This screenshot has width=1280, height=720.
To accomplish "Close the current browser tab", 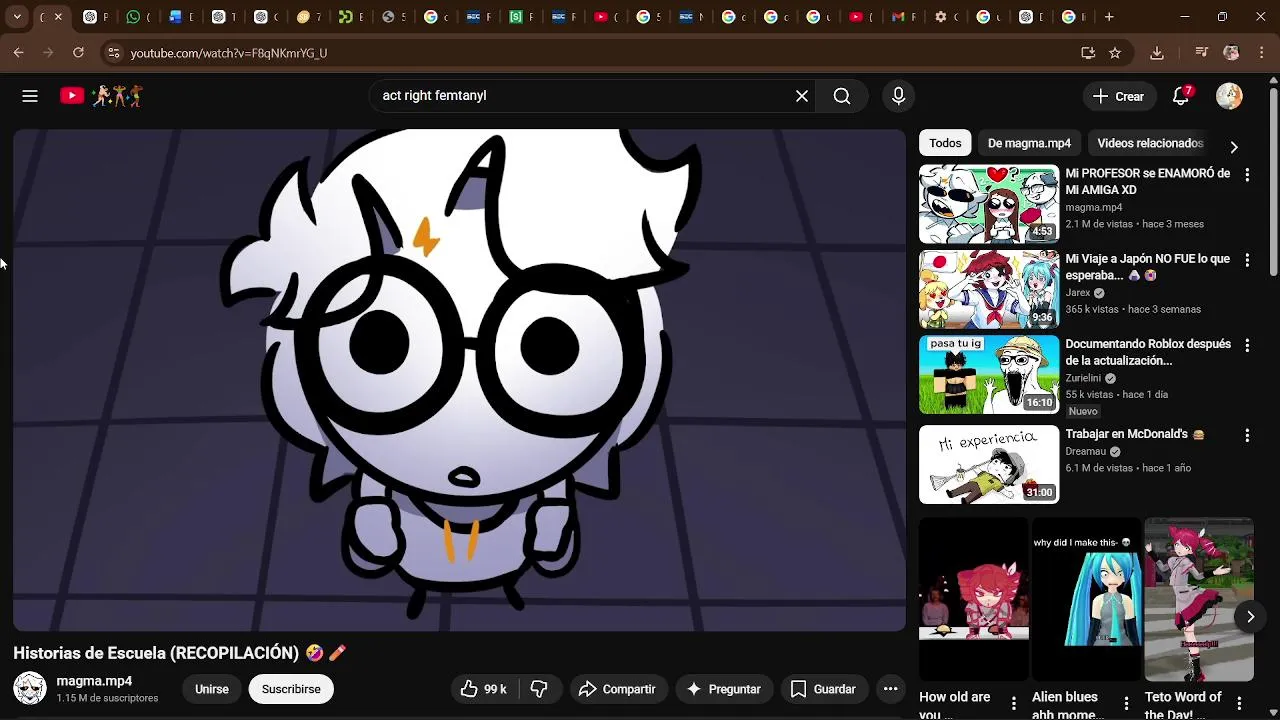I will tap(58, 17).
